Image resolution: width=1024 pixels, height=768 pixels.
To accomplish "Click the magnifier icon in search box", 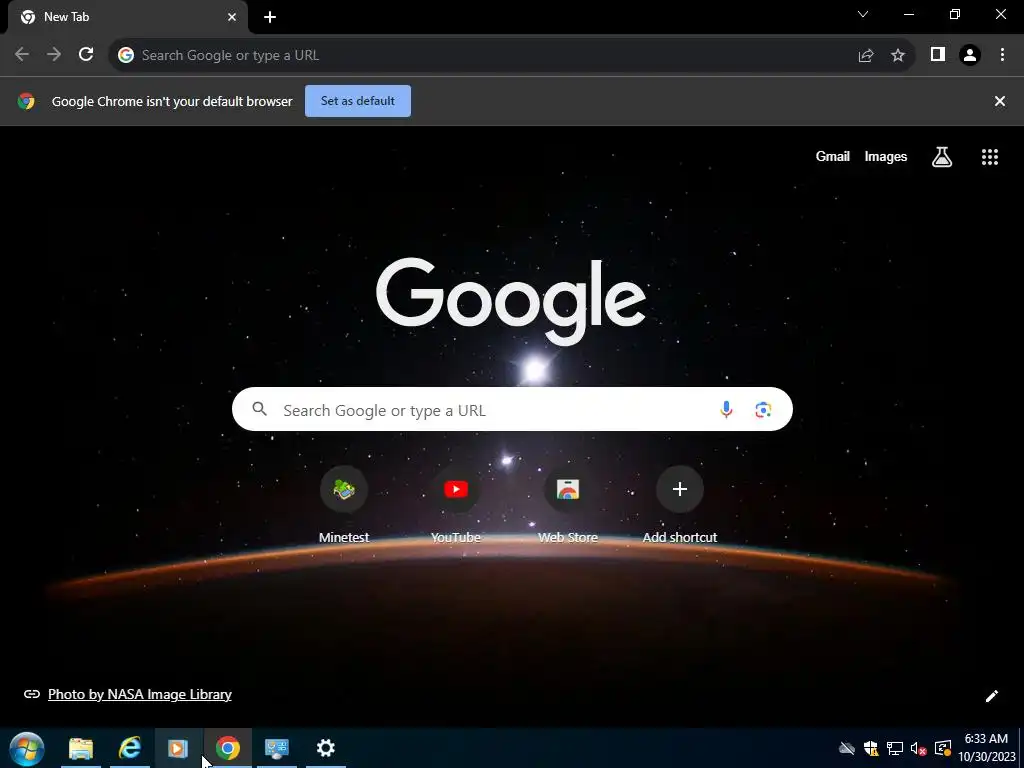I will [260, 409].
